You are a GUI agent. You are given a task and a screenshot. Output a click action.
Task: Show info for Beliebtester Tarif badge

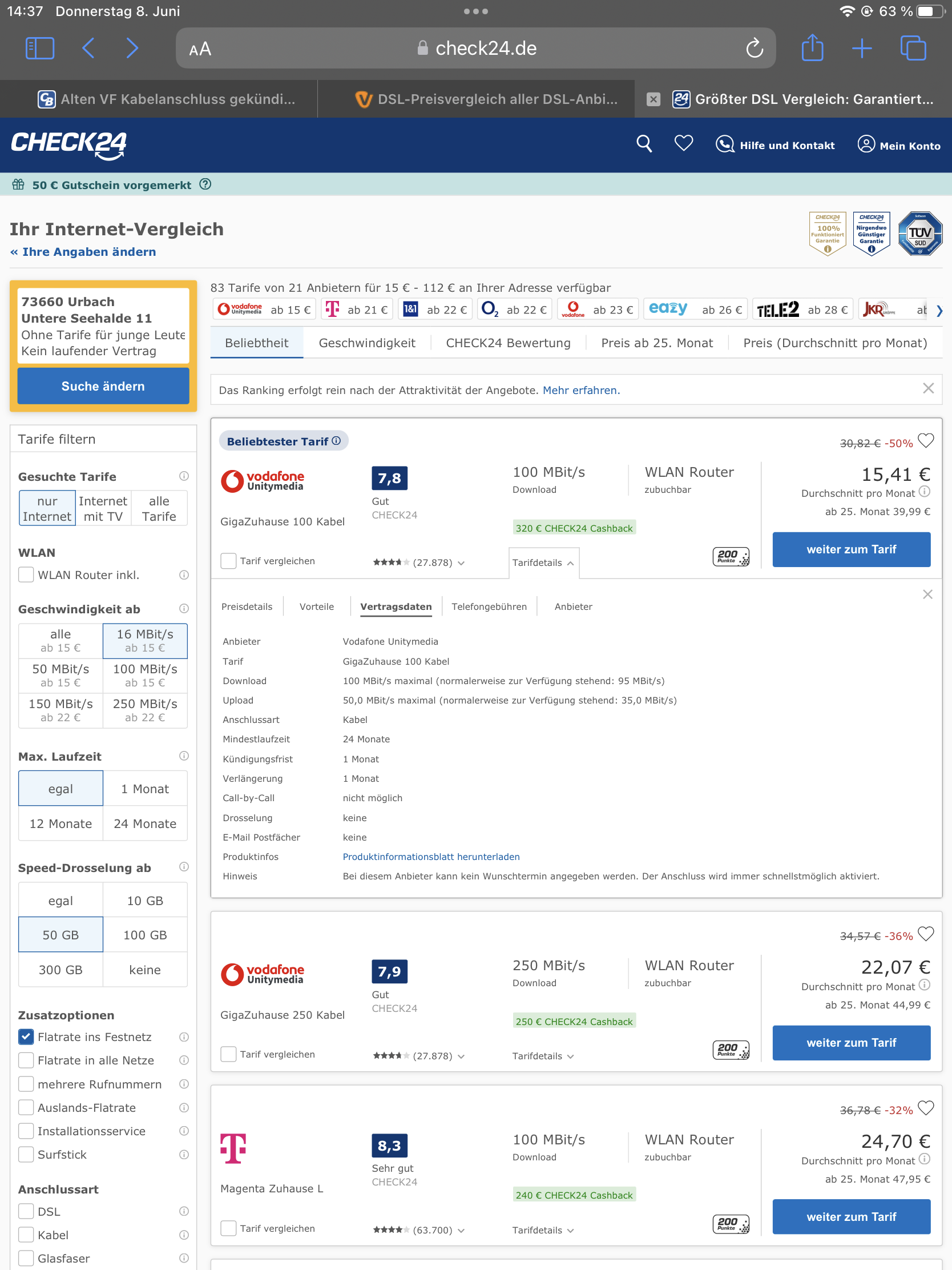(x=336, y=440)
